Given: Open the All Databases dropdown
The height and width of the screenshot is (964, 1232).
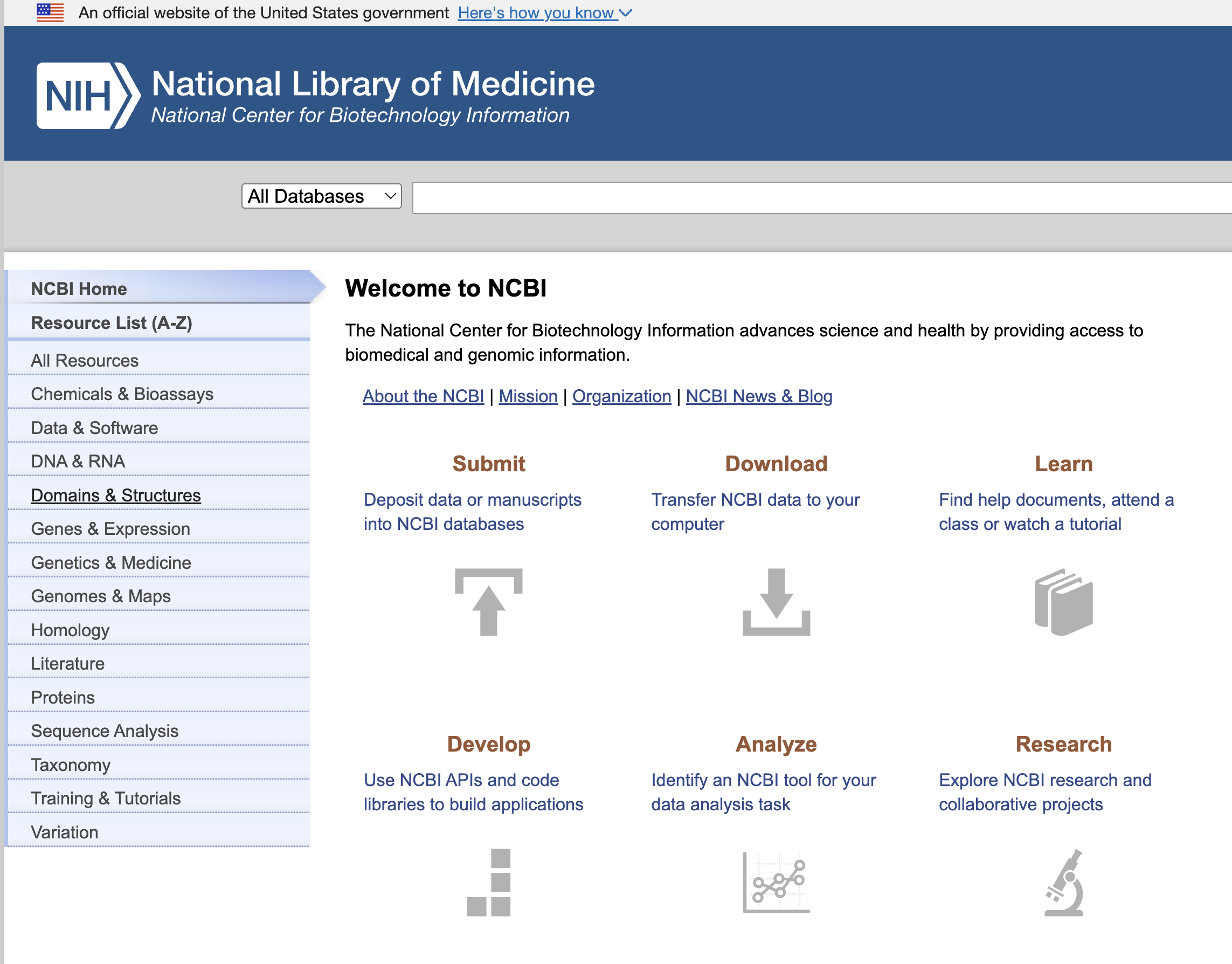Looking at the screenshot, I should coord(322,196).
